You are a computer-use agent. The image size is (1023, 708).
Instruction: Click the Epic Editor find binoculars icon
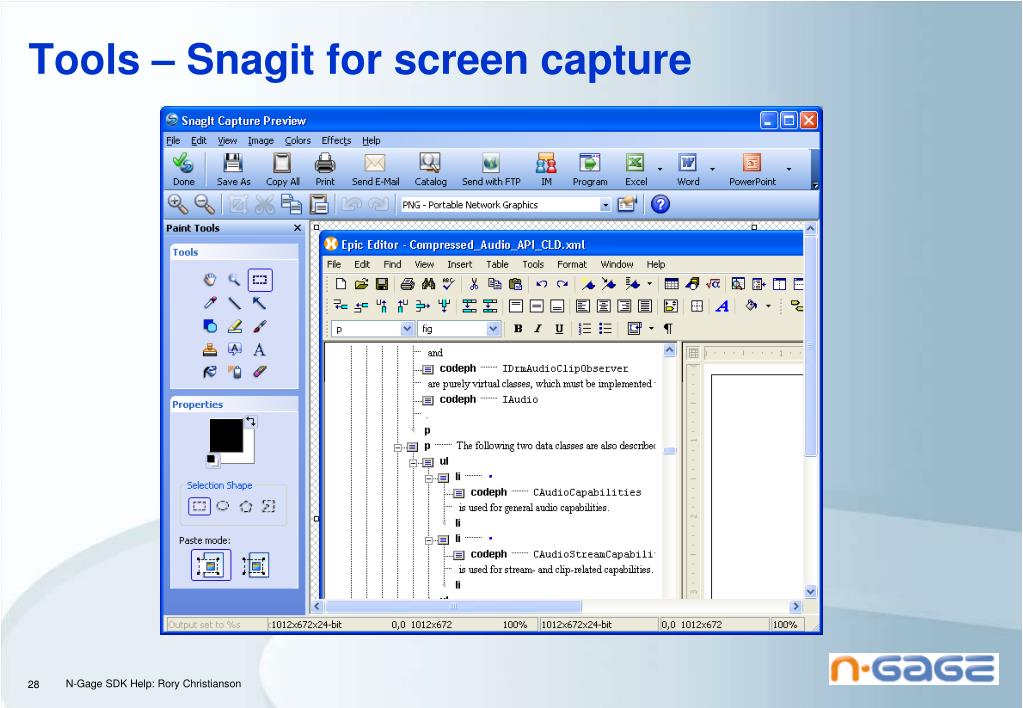click(428, 284)
